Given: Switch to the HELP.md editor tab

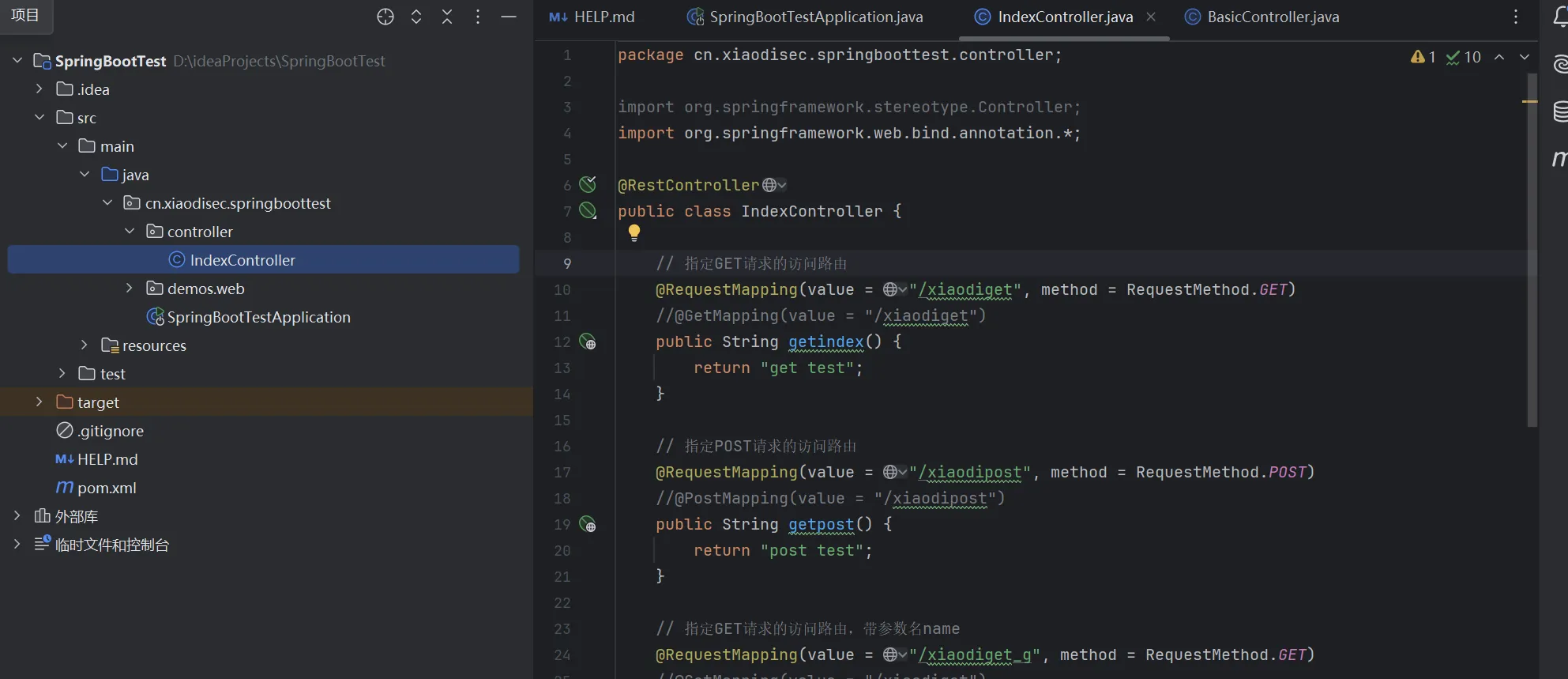Looking at the screenshot, I should click(x=604, y=17).
